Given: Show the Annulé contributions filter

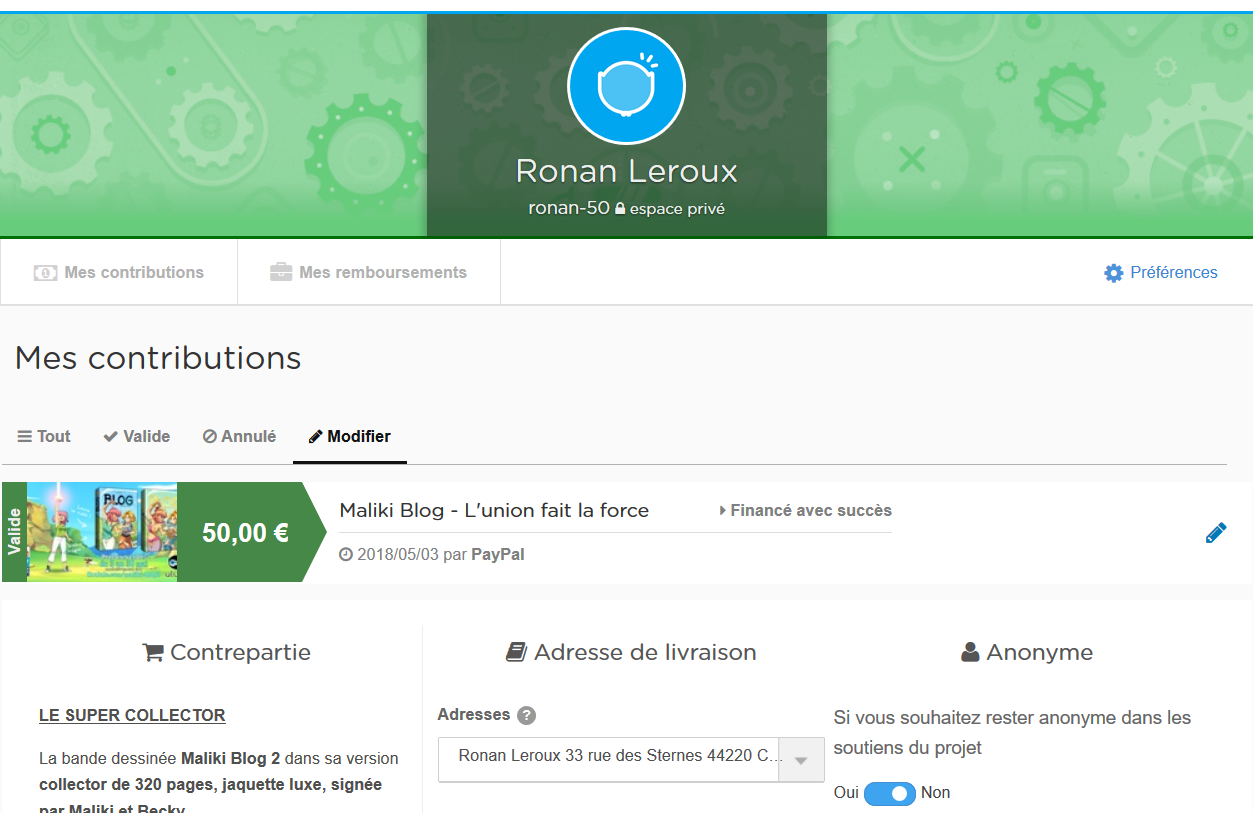Looking at the screenshot, I should point(239,436).
